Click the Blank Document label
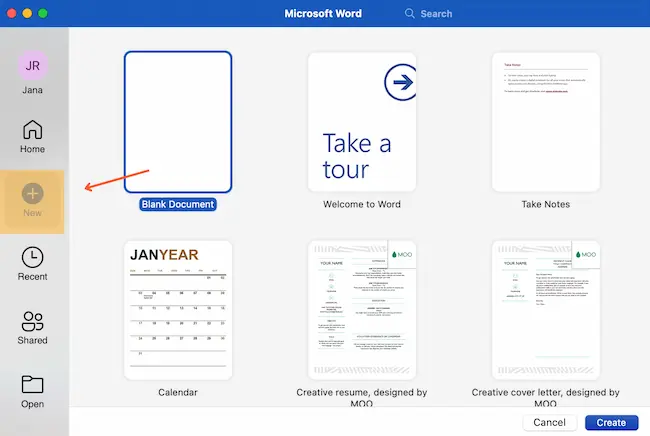Screen dimensions: 650x436 click(x=178, y=204)
